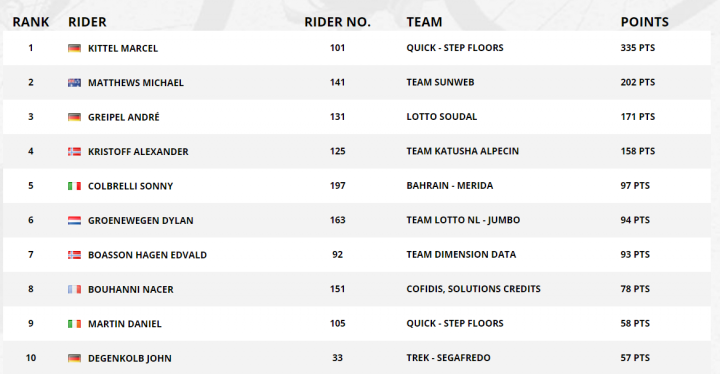Screen dimensions: 720x374
Task: Sort by the POINTS column header
Action: 645,22
